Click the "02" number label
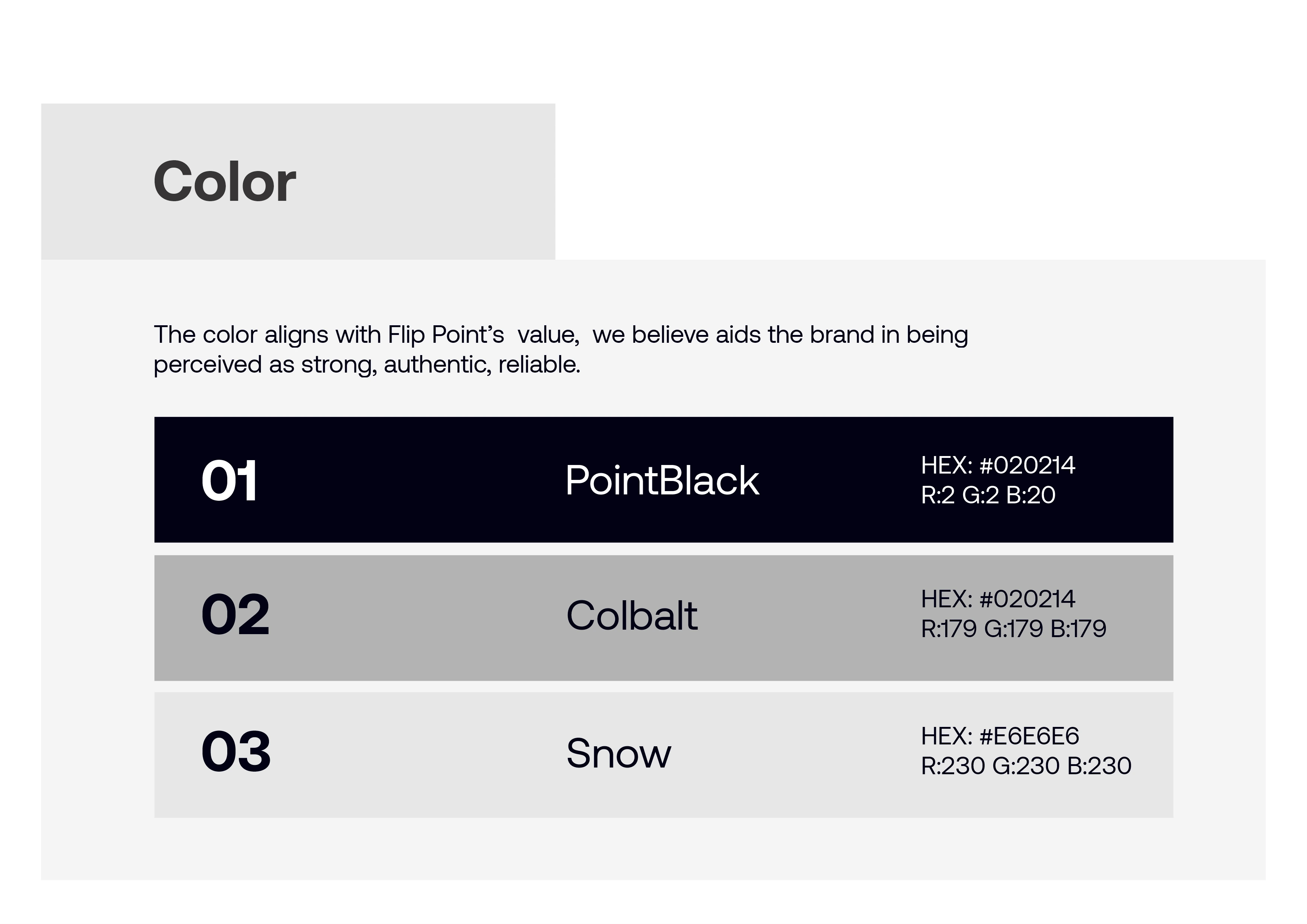This screenshot has width=1307, height=924. pyautogui.click(x=235, y=615)
